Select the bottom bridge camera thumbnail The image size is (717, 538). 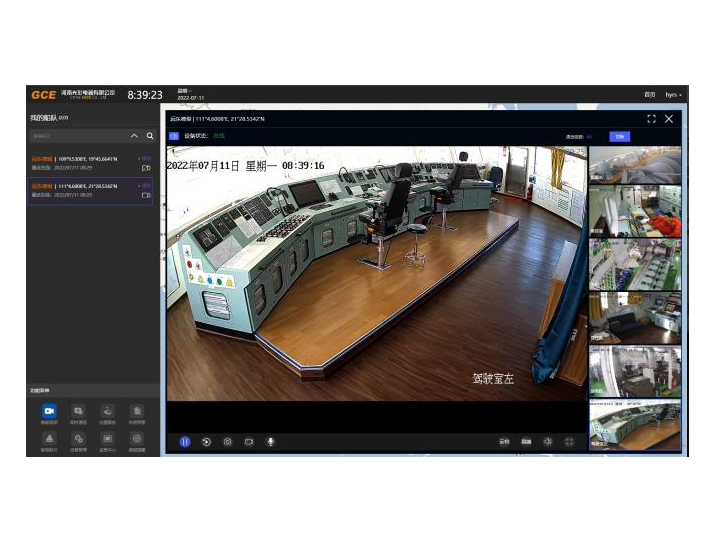click(x=634, y=424)
